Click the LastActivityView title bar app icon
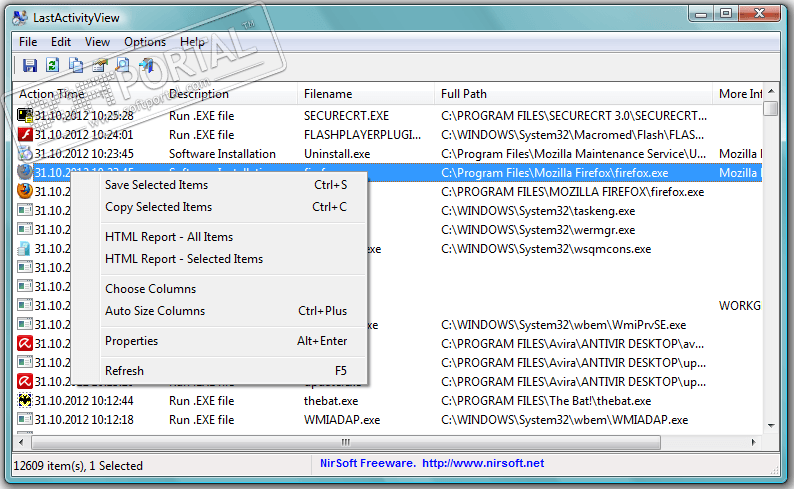The width and height of the screenshot is (794, 489). coord(21,18)
